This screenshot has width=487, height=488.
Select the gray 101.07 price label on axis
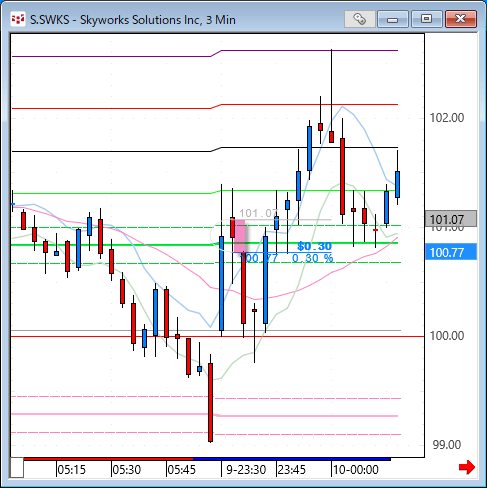451,219
